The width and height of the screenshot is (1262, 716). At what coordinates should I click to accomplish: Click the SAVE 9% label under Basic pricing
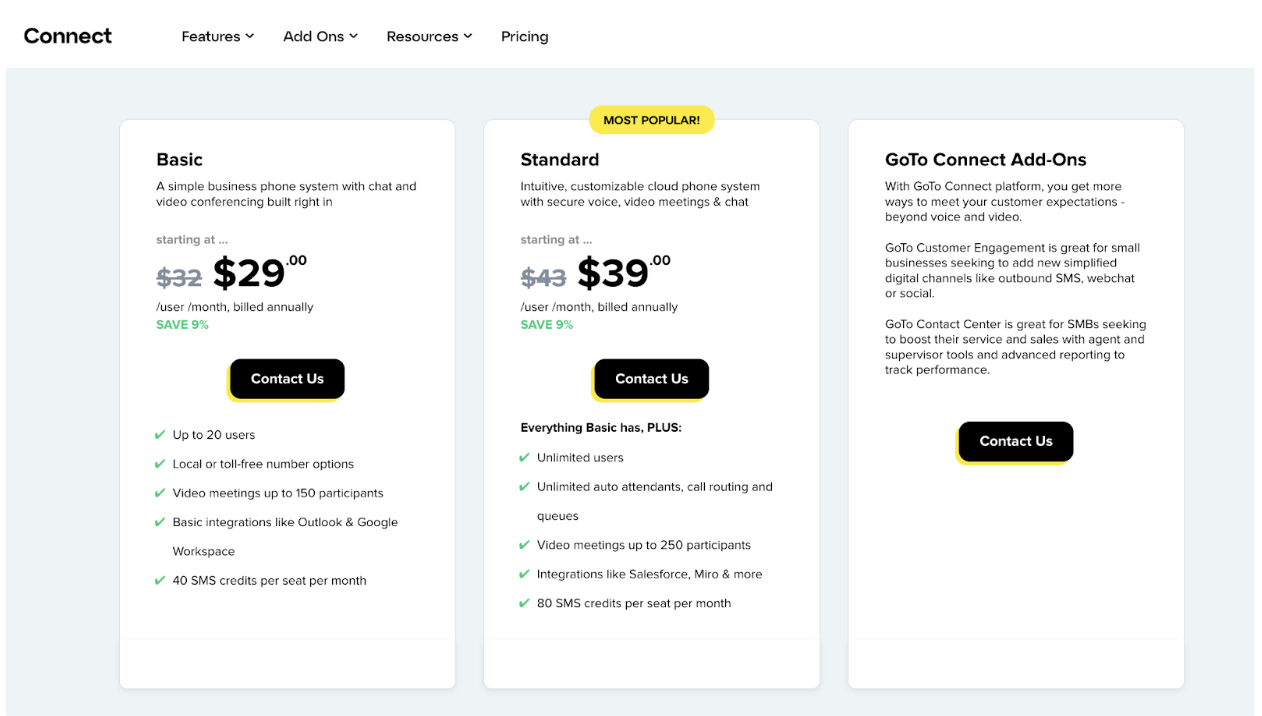click(x=182, y=324)
